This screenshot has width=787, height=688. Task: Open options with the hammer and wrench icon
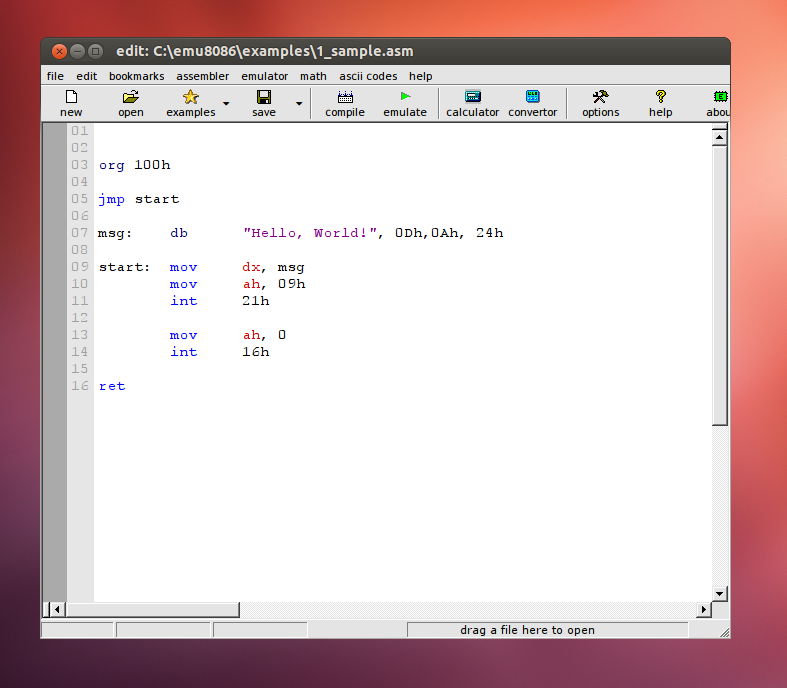pos(600,96)
